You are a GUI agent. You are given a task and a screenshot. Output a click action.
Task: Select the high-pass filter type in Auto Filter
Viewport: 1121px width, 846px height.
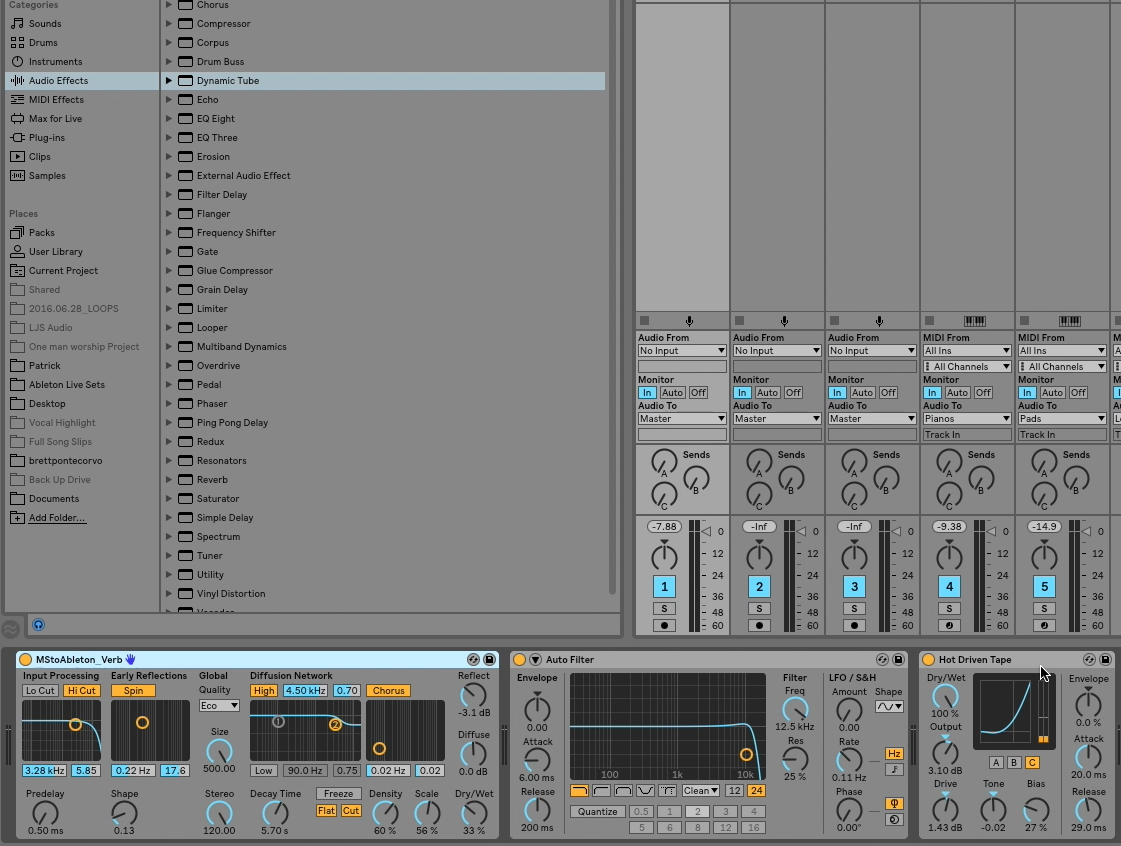tap(601, 790)
